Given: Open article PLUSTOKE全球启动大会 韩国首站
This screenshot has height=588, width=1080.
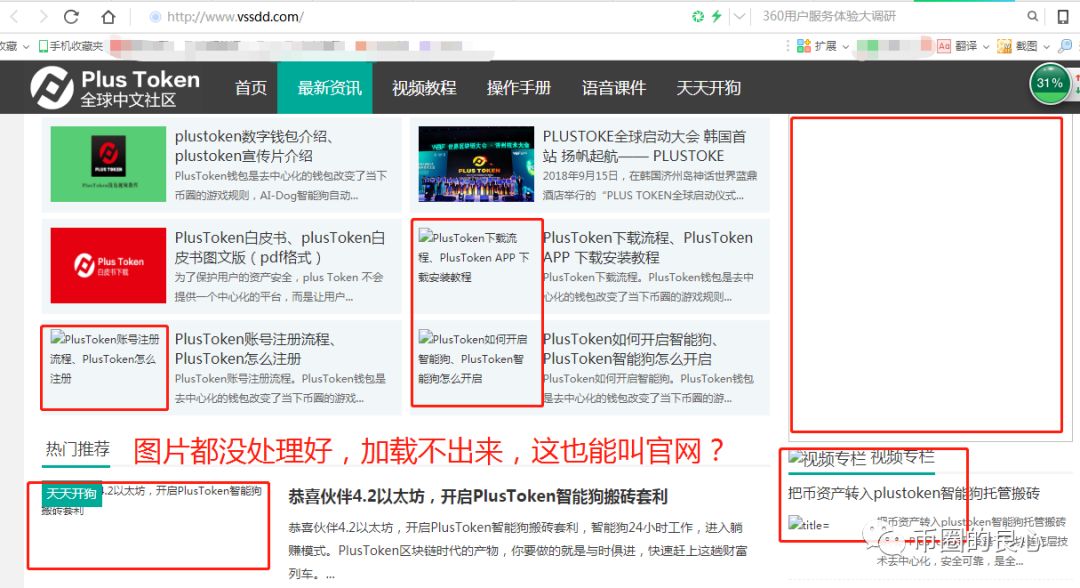Looking at the screenshot, I should [644, 146].
